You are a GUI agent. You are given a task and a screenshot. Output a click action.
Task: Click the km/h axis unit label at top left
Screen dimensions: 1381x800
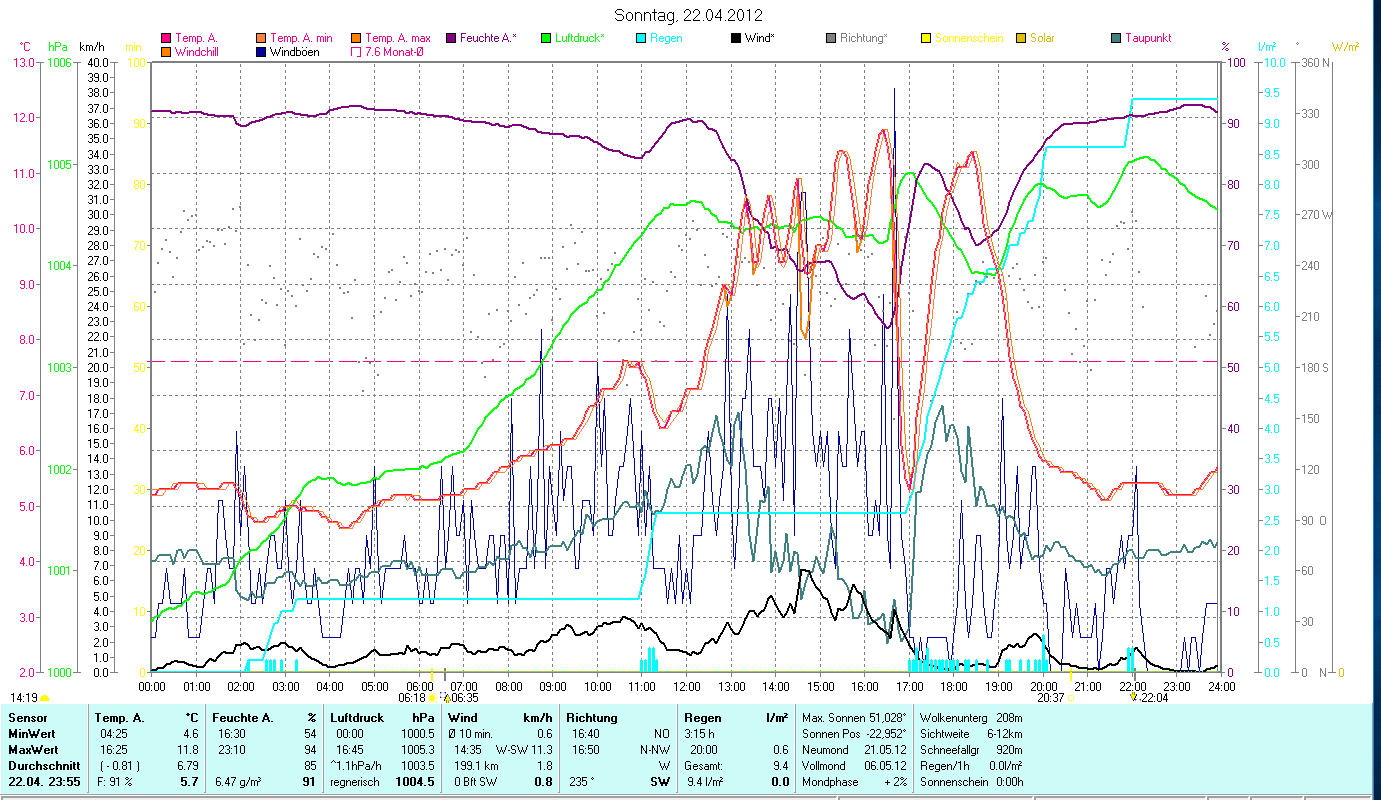91,46
